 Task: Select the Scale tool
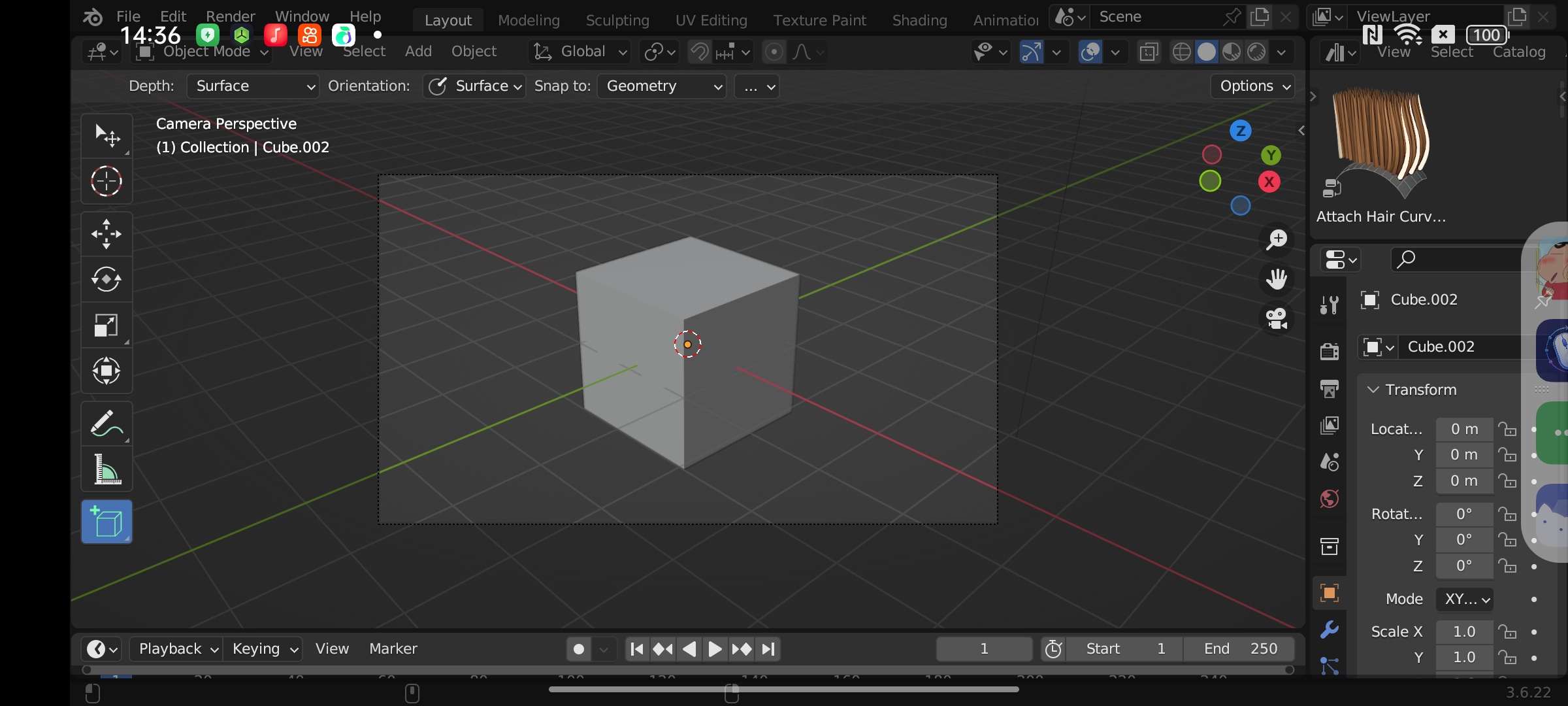click(x=106, y=326)
